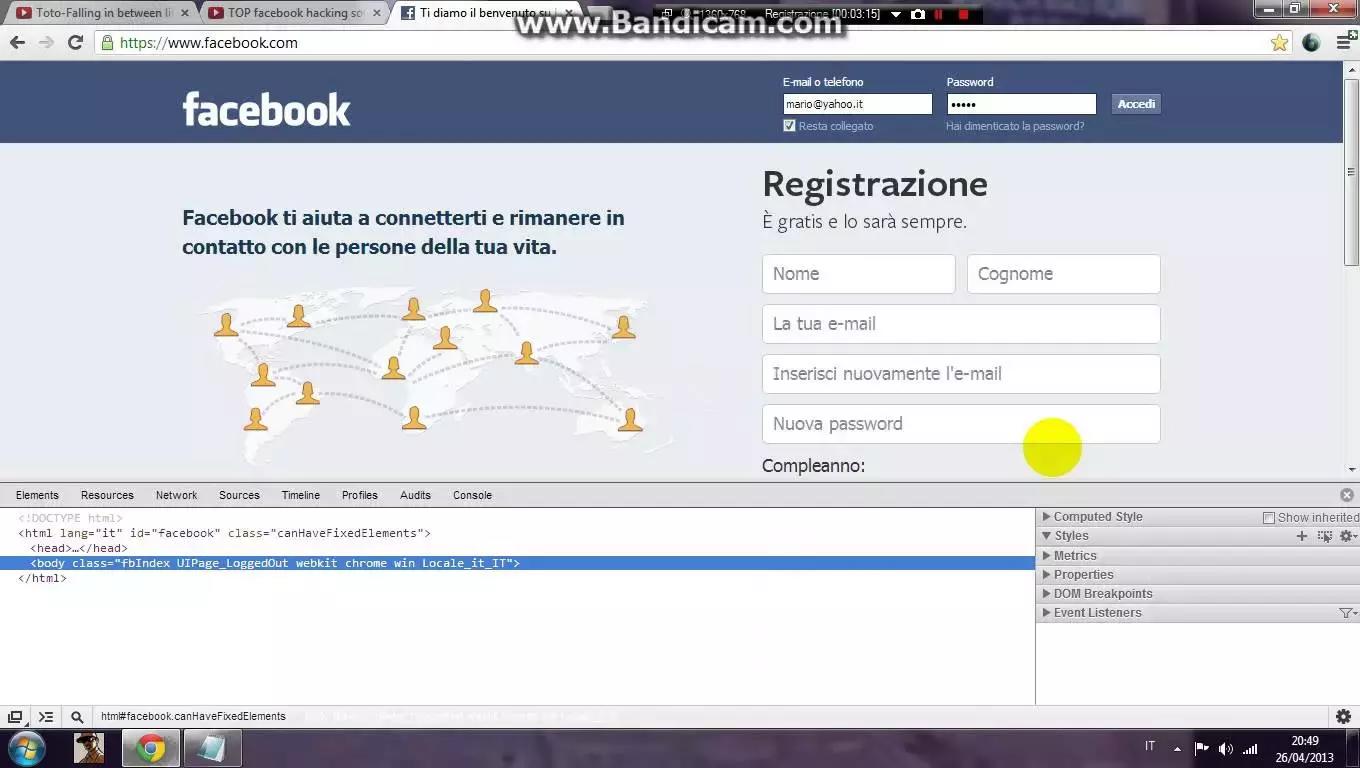
Task: Open the Console panel tab
Action: [472, 495]
